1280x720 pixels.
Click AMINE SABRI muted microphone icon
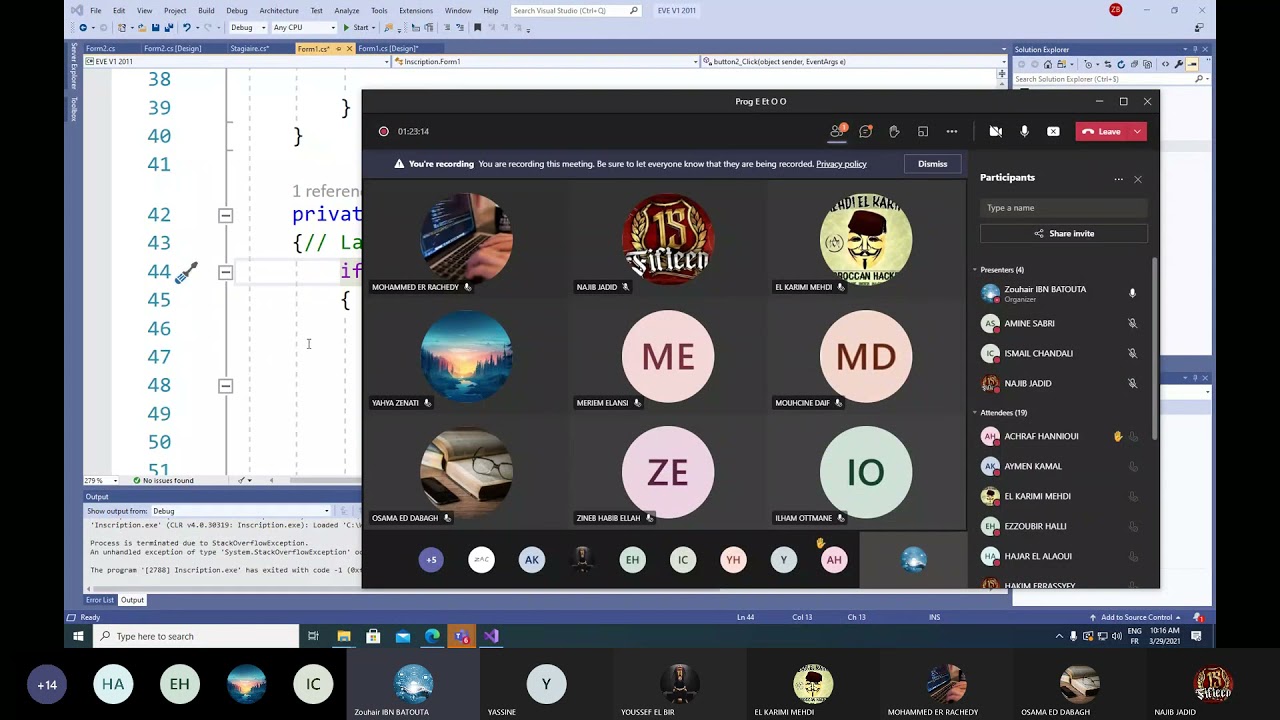tap(1132, 324)
